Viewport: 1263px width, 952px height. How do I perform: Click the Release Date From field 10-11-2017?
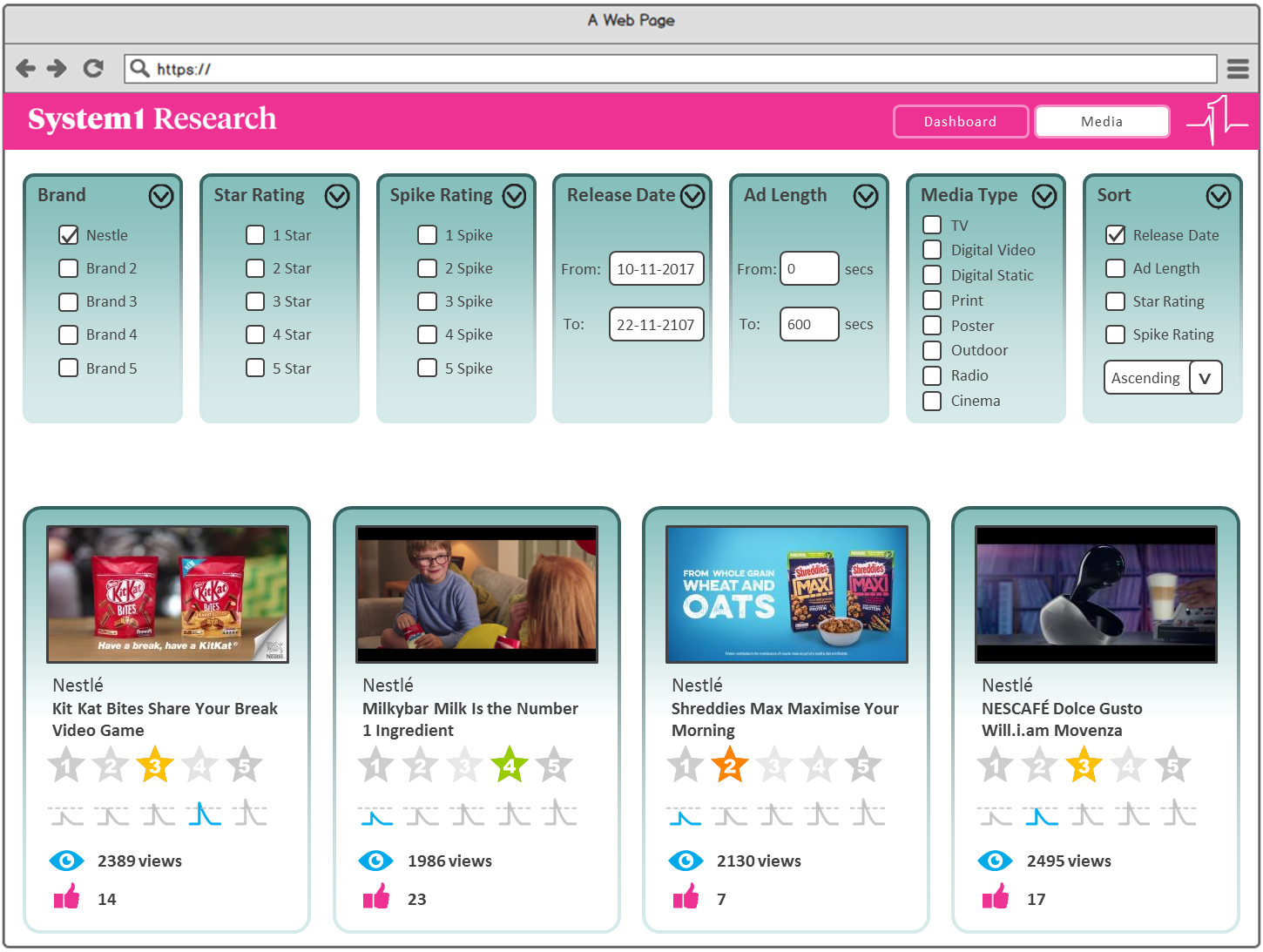pyautogui.click(x=656, y=269)
